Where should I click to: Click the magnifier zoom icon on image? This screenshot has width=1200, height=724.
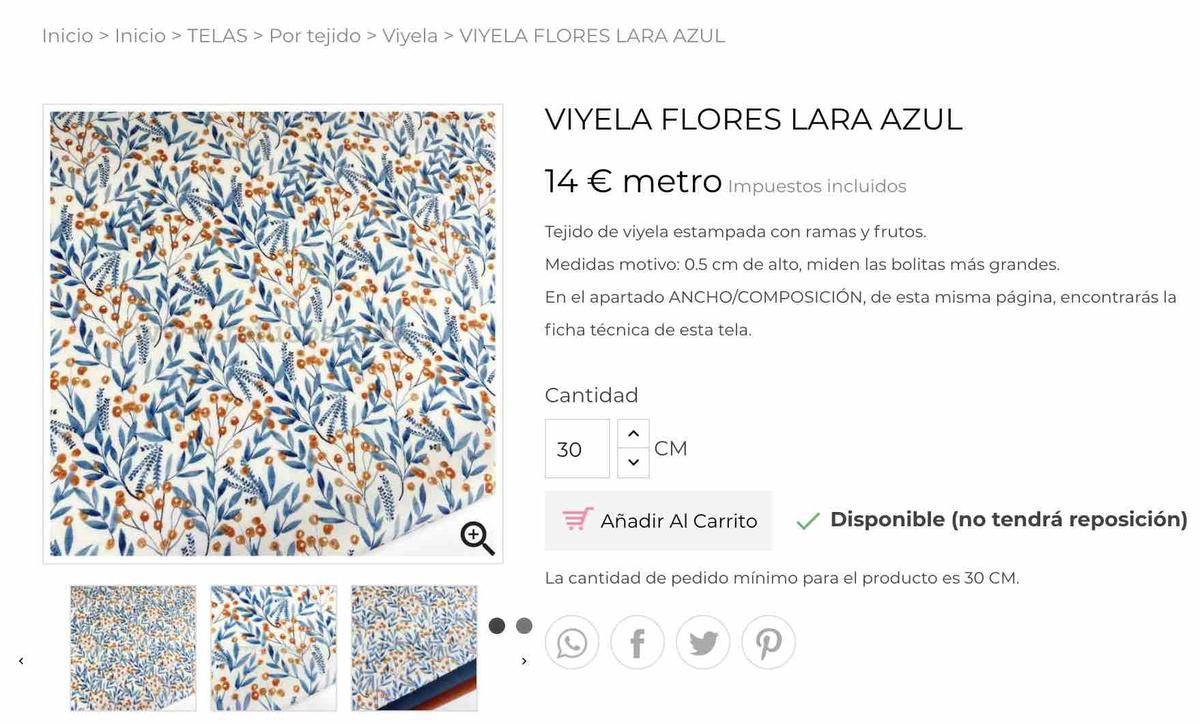(x=477, y=538)
